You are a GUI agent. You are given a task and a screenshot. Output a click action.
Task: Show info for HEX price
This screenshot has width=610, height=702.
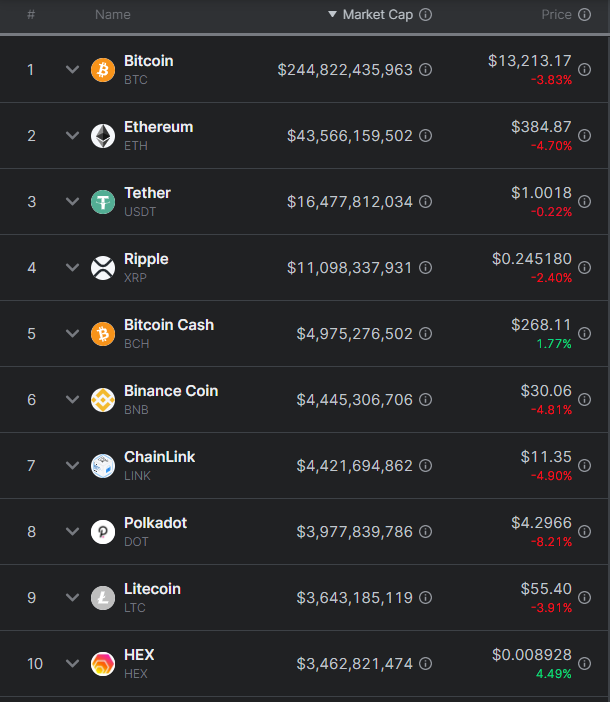click(x=584, y=664)
